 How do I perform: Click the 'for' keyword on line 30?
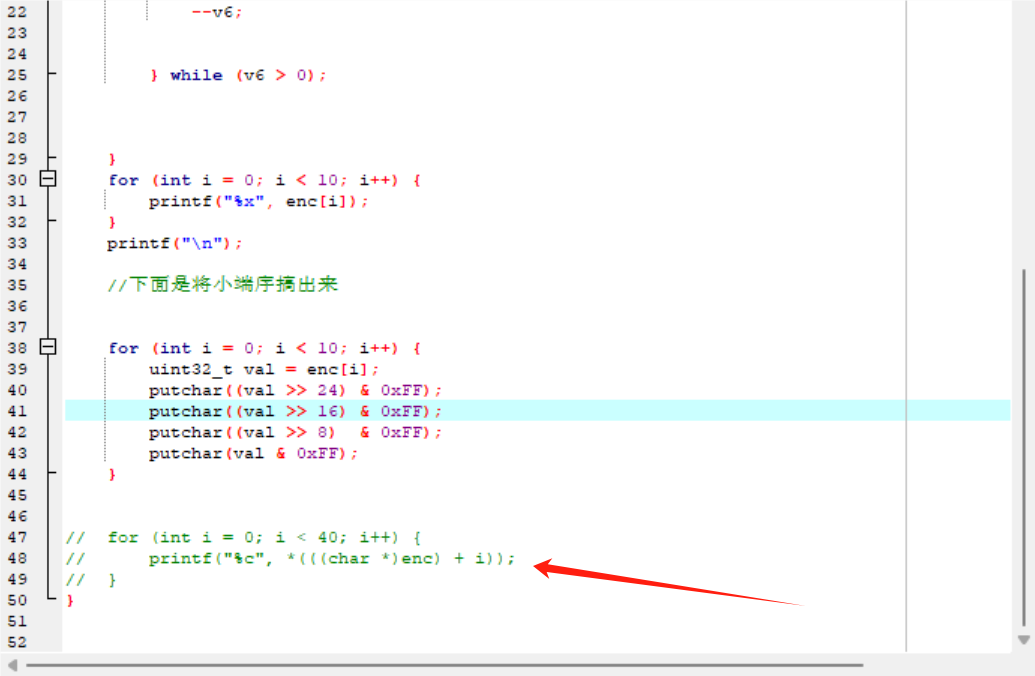pyautogui.click(x=123, y=180)
